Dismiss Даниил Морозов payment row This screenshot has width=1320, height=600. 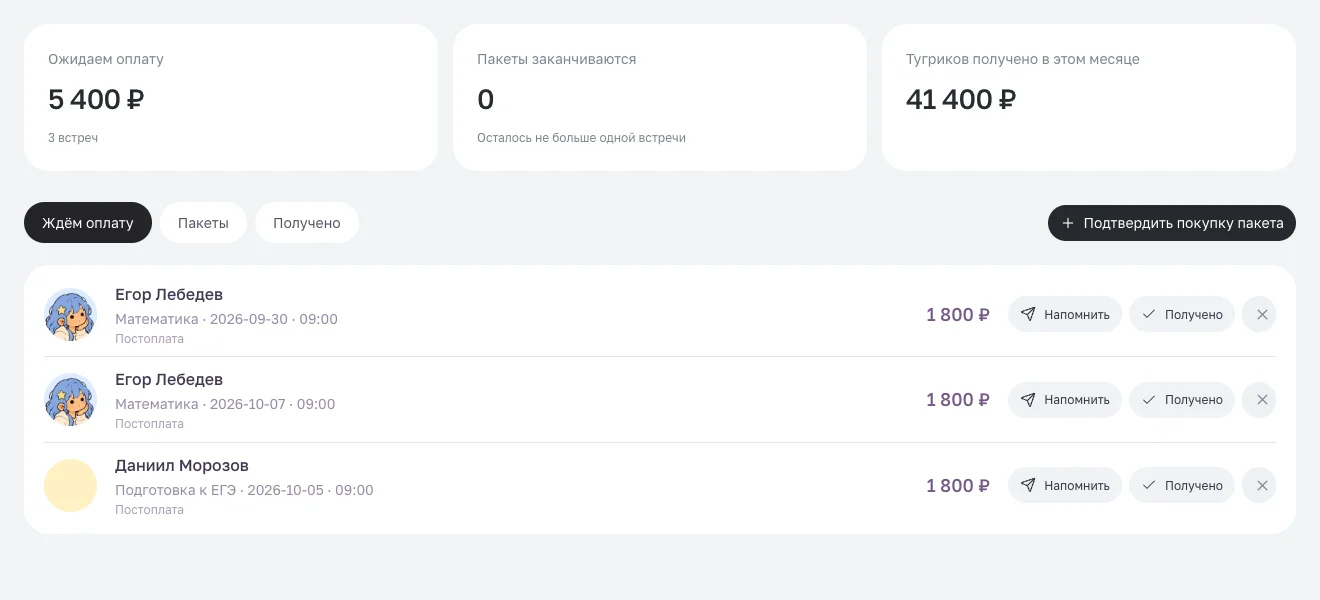(x=1259, y=485)
